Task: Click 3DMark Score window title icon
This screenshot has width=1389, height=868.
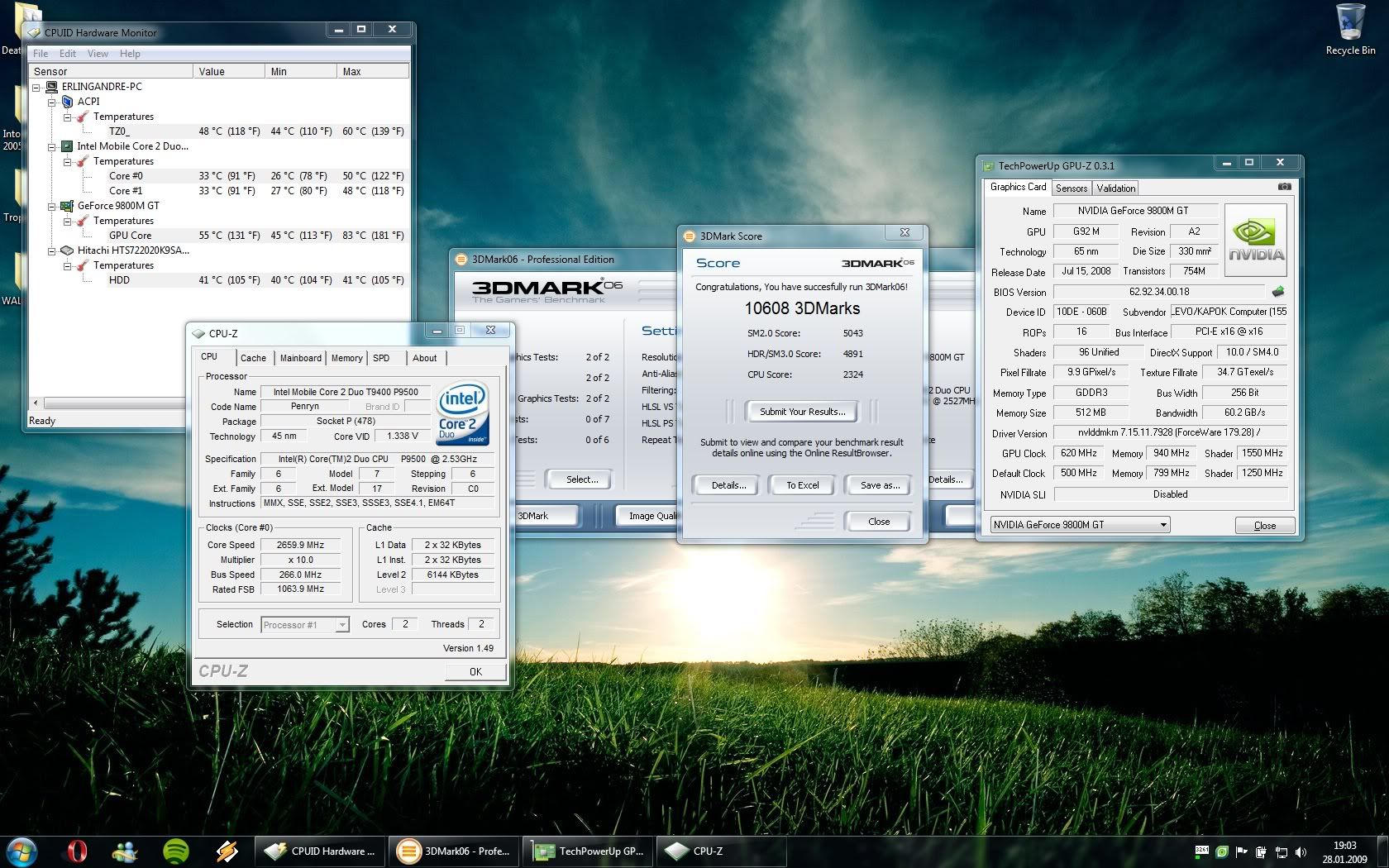Action: point(689,236)
